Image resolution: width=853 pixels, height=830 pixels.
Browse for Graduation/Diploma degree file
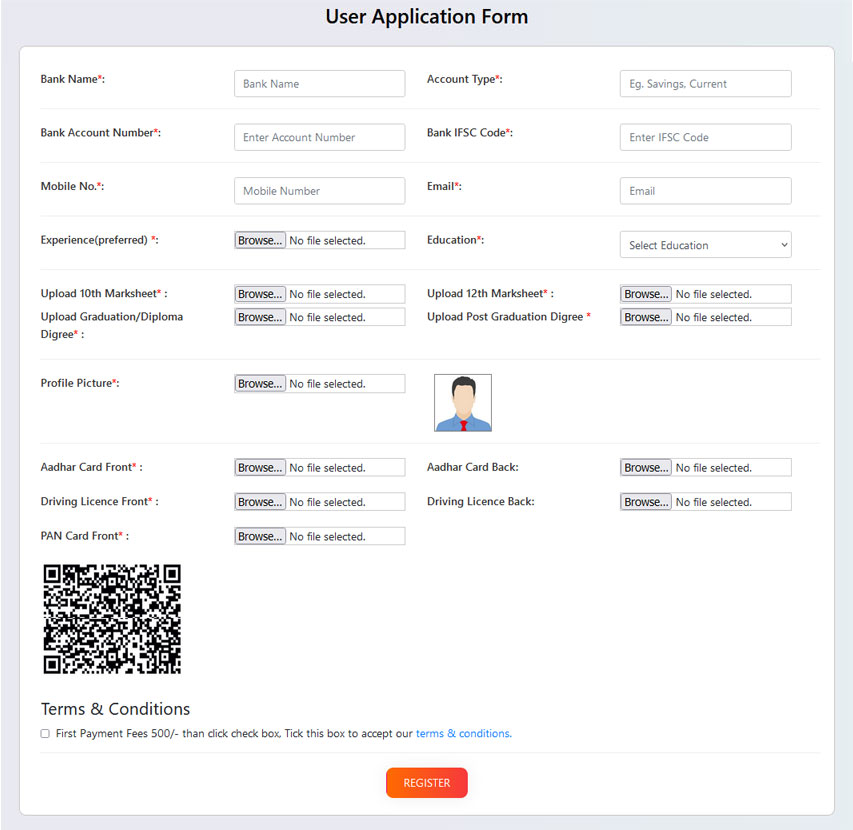coord(260,317)
